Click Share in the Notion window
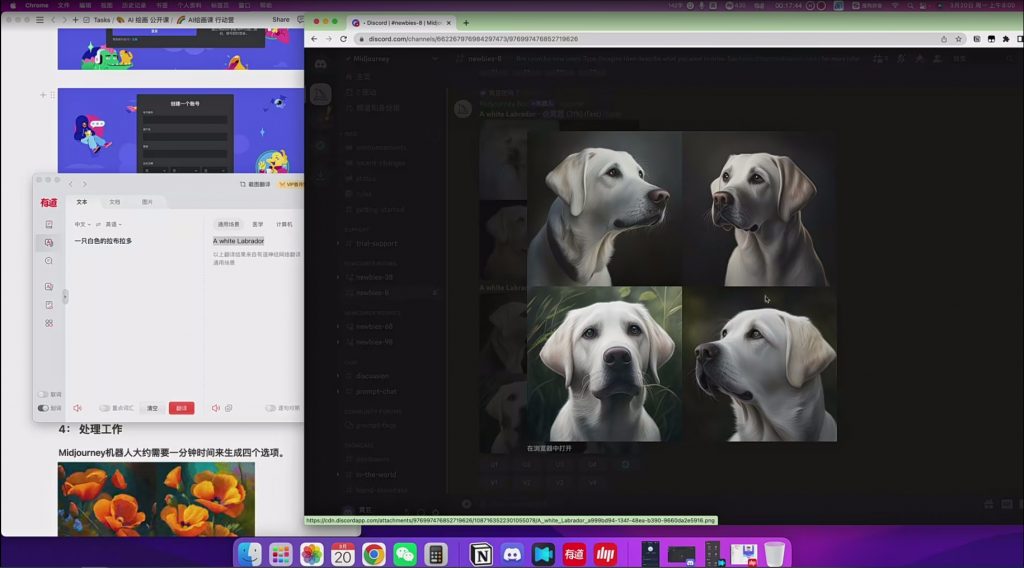 click(x=281, y=20)
